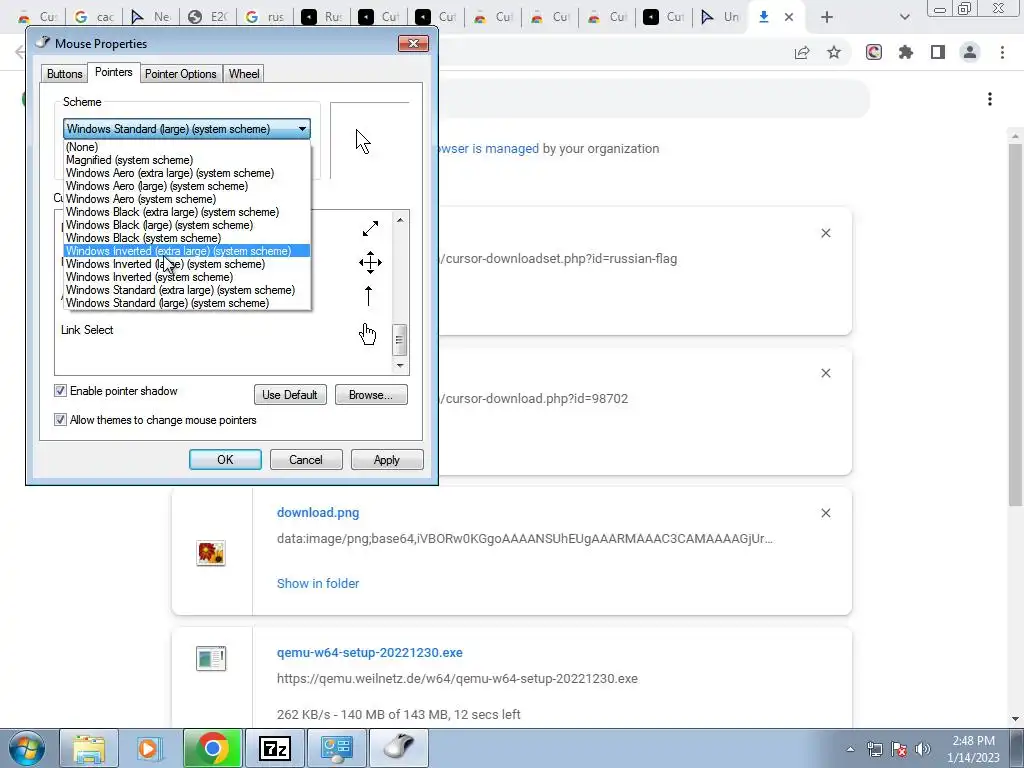Select Windows Inverted (large) scheme
Screen dimensions: 1024x768
pyautogui.click(x=187, y=264)
